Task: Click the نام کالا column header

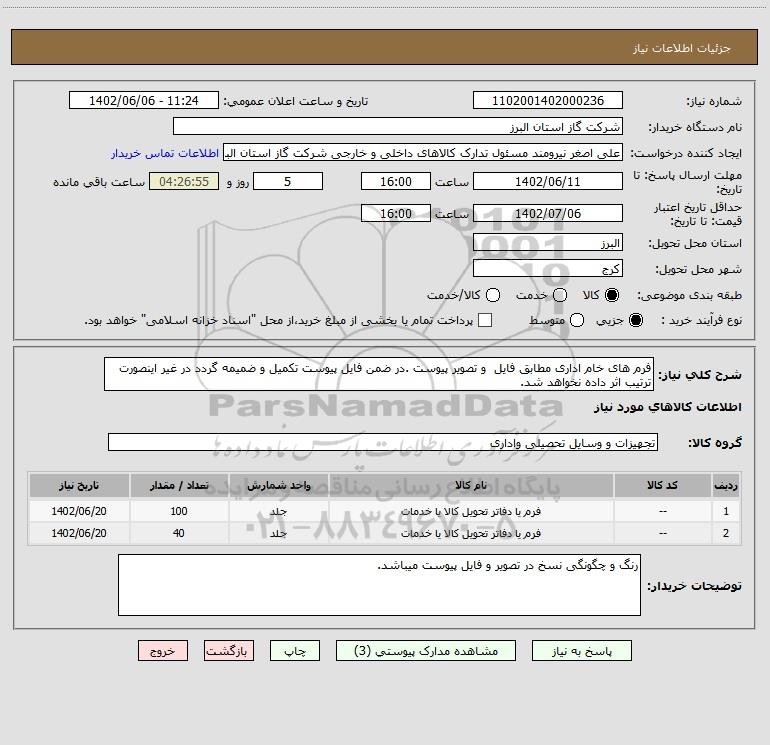Action: [471, 485]
